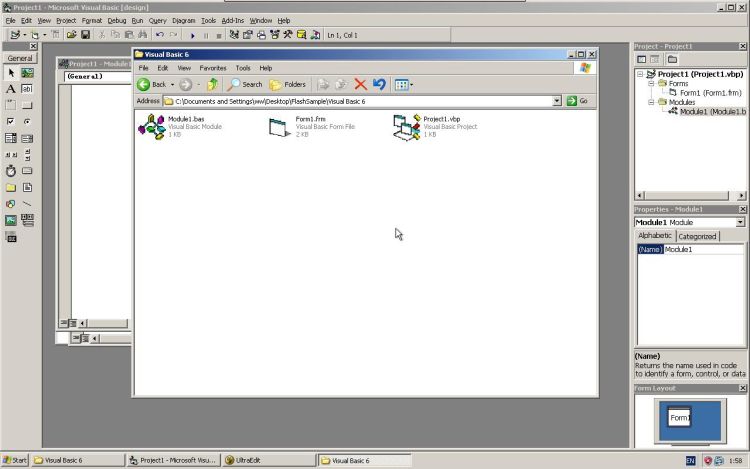Image resolution: width=750 pixels, height=469 pixels.
Task: Open the Address bar dropdown arrow
Action: pos(557,101)
